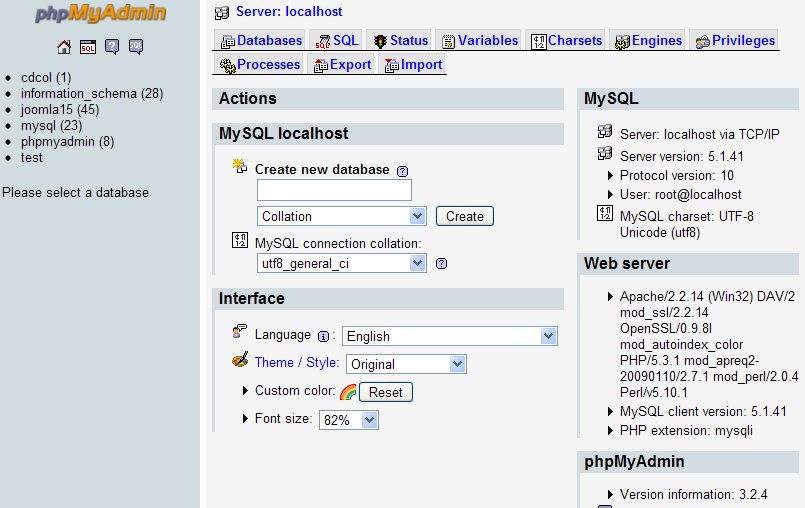805x508 pixels.
Task: Open the Privileges tab
Action: coord(735,41)
